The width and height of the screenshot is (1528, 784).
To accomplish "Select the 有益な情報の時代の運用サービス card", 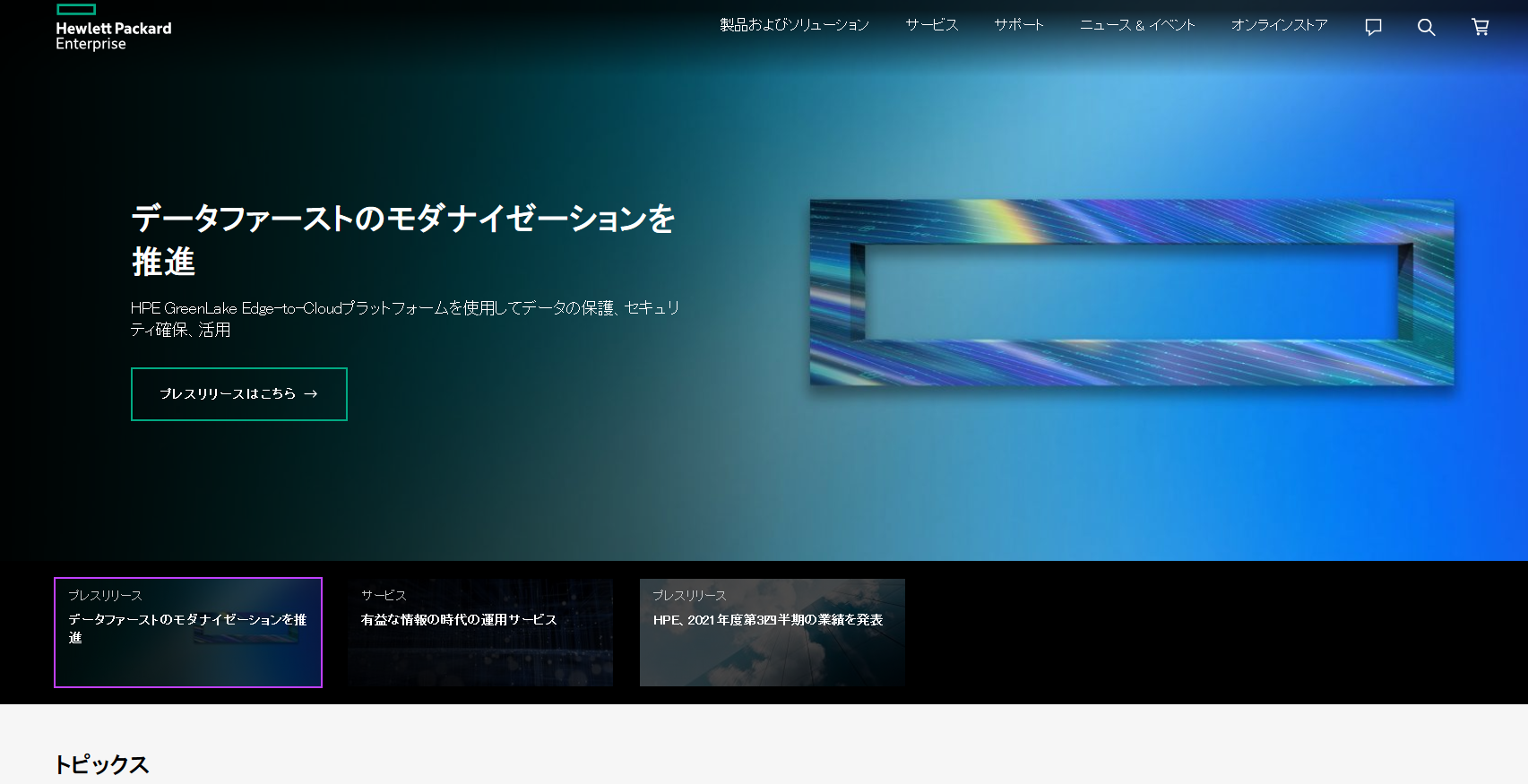I will pos(480,633).
